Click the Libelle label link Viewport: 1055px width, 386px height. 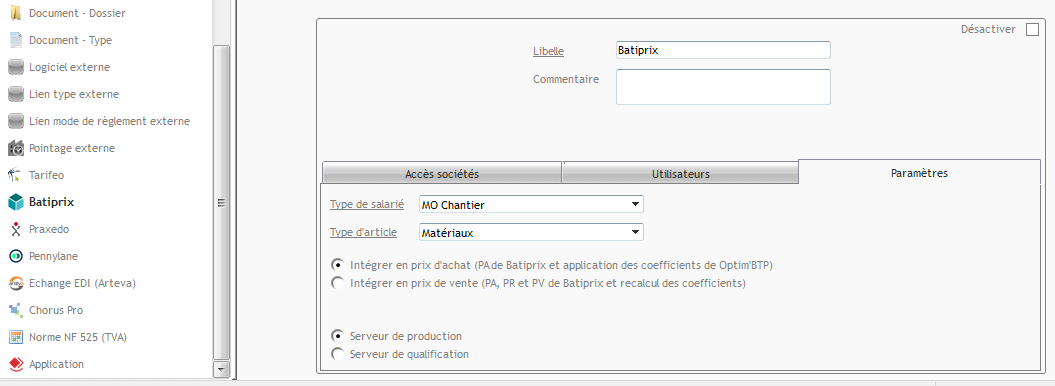(548, 51)
